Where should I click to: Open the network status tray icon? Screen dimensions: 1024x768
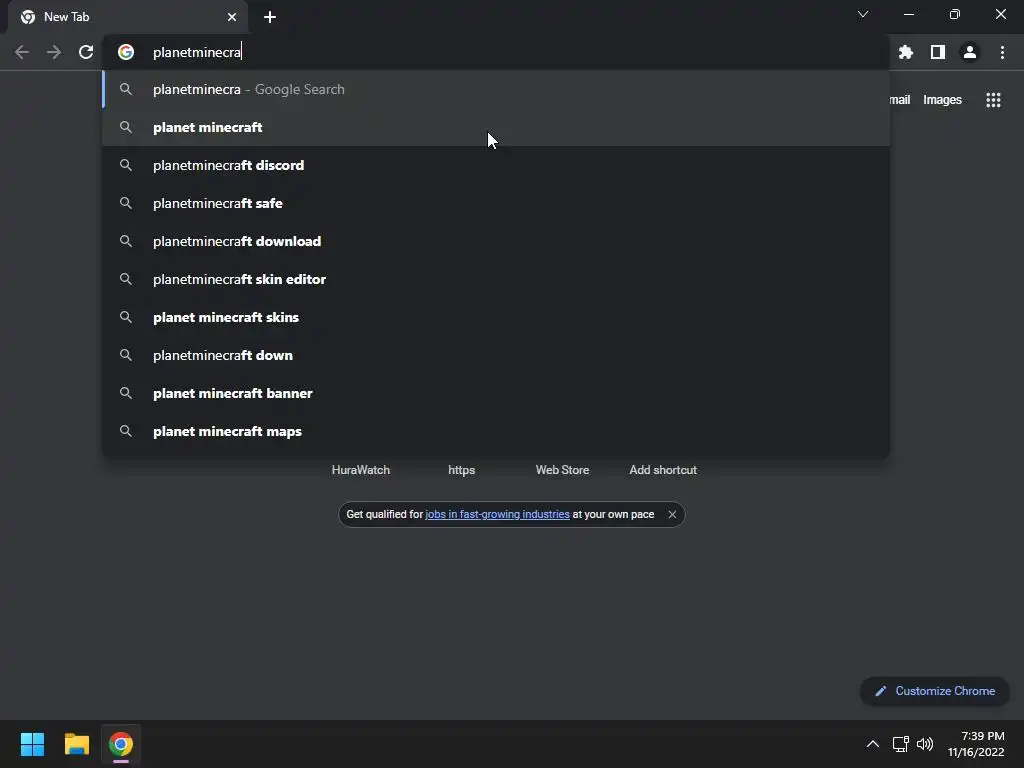(x=901, y=744)
